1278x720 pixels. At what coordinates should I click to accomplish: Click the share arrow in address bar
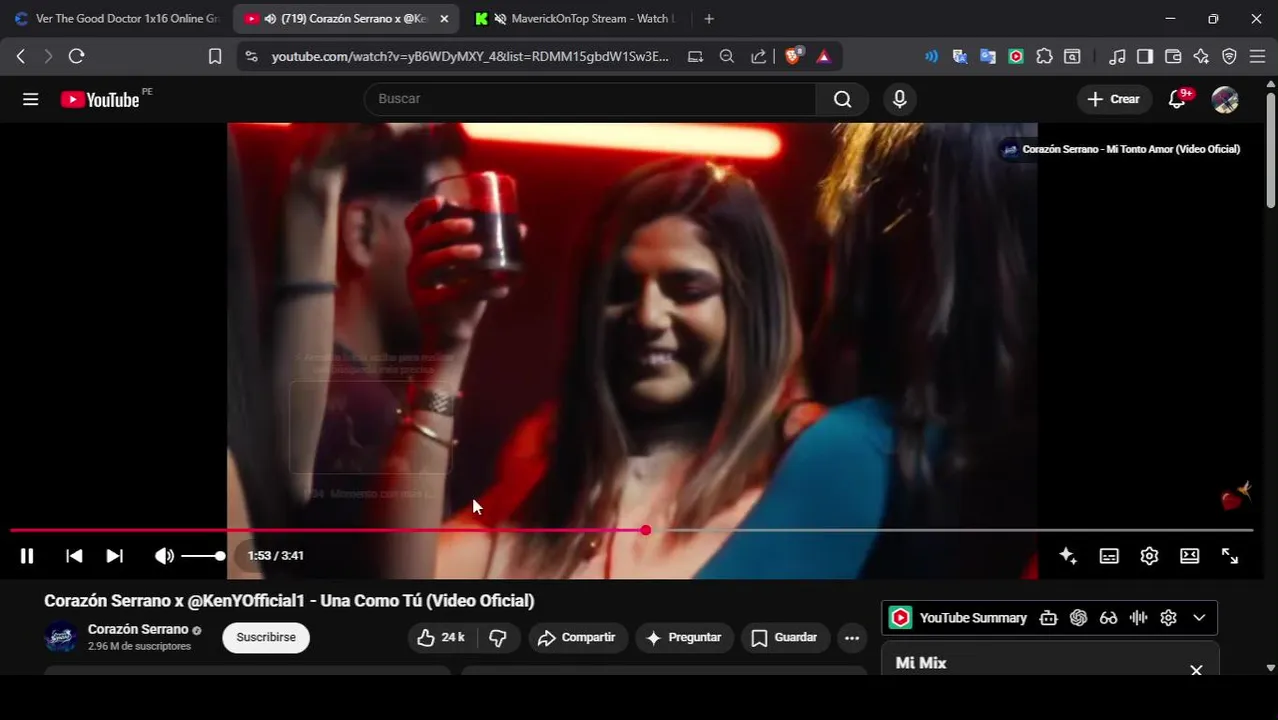click(759, 57)
